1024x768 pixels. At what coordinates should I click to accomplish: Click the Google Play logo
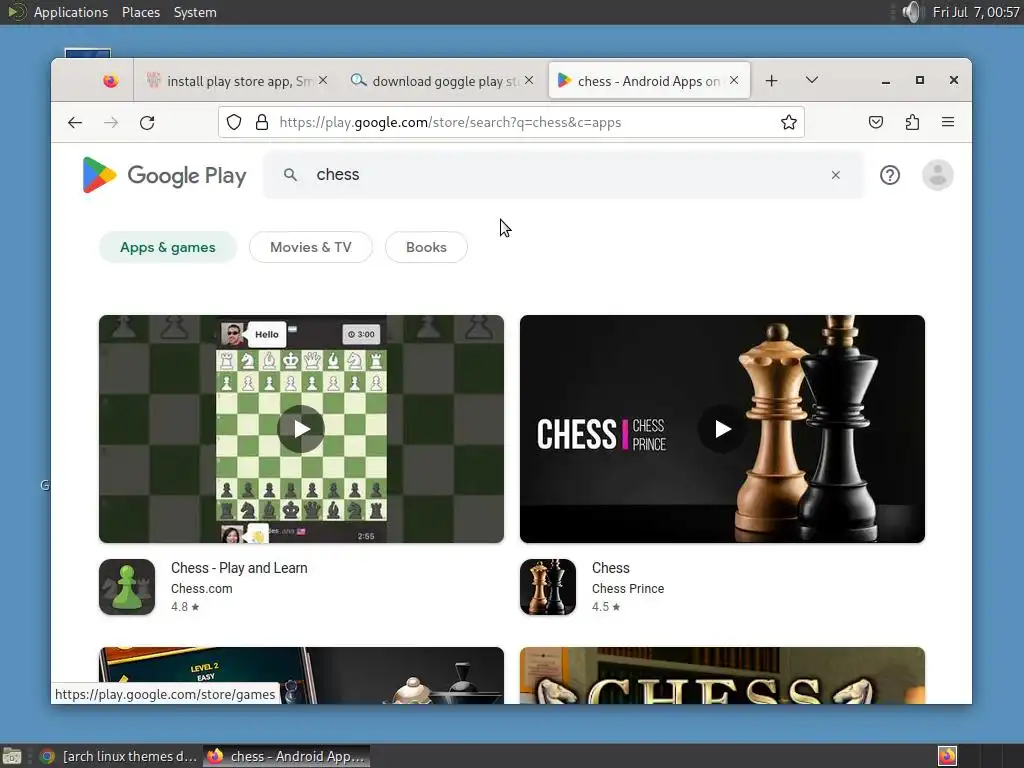pos(165,175)
